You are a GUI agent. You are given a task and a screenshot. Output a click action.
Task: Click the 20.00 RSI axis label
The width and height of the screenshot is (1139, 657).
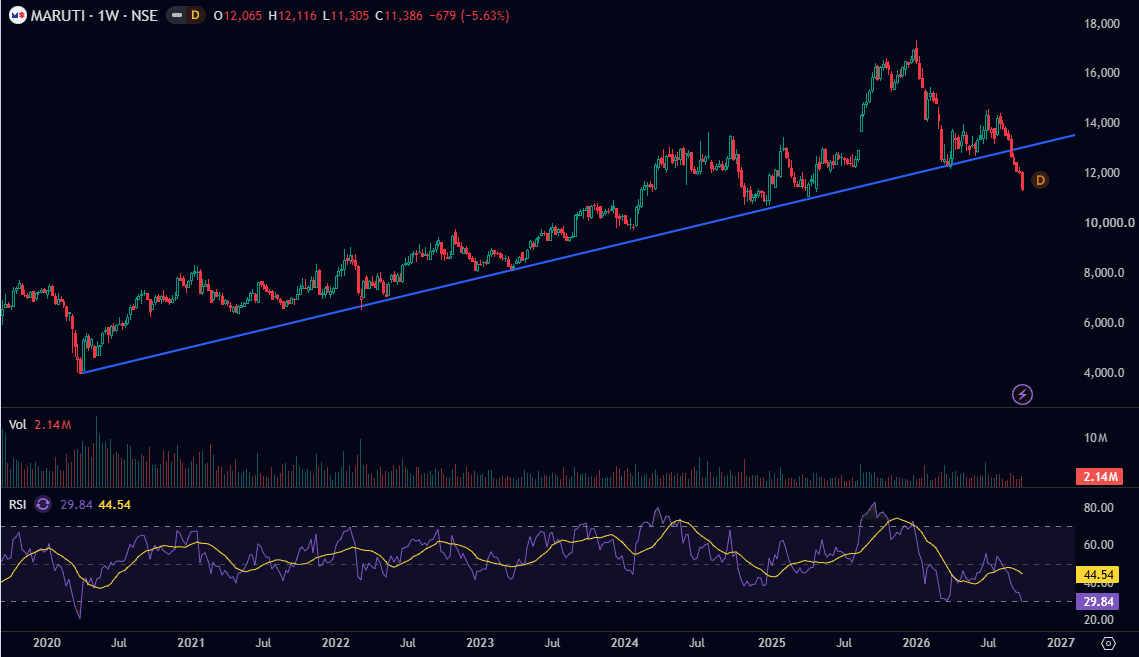1098,620
